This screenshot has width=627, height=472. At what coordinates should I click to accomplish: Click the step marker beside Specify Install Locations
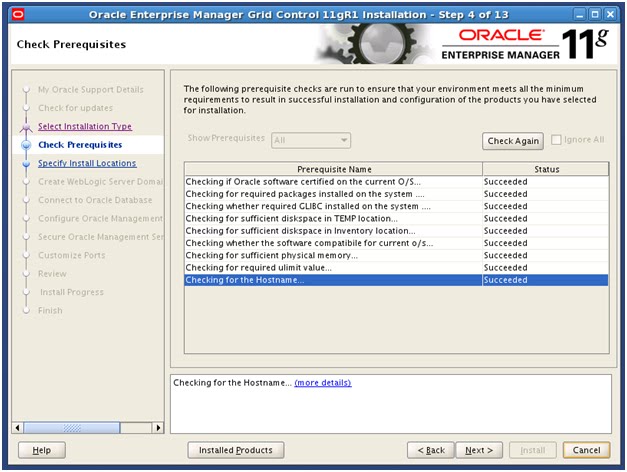tap(26, 164)
